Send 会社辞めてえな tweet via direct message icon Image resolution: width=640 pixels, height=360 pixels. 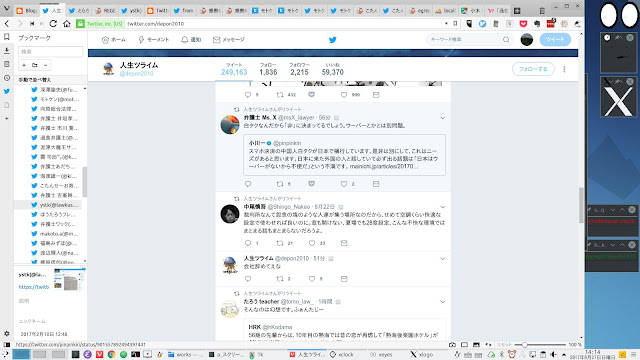pos(344,279)
